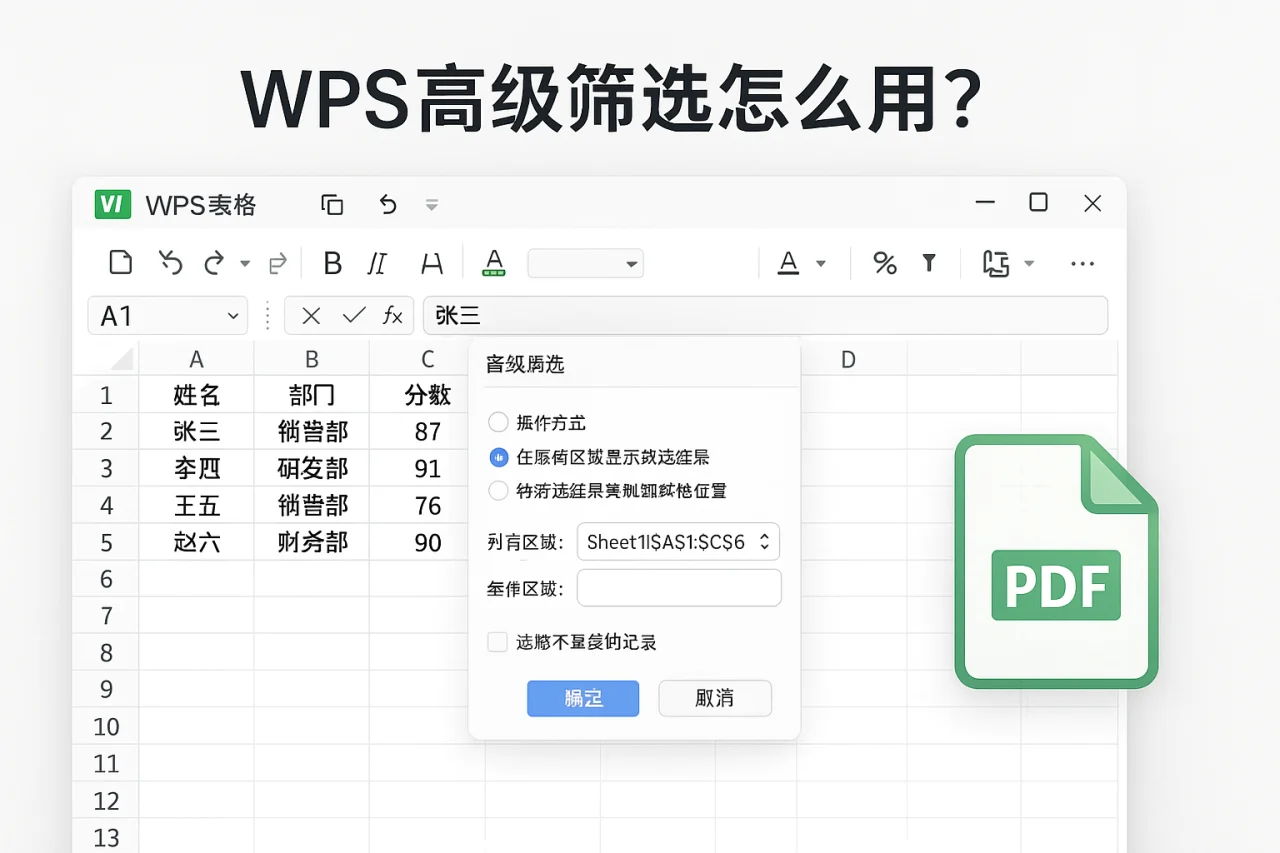Create a new blank document
The width and height of the screenshot is (1280, 853).
(x=120, y=263)
